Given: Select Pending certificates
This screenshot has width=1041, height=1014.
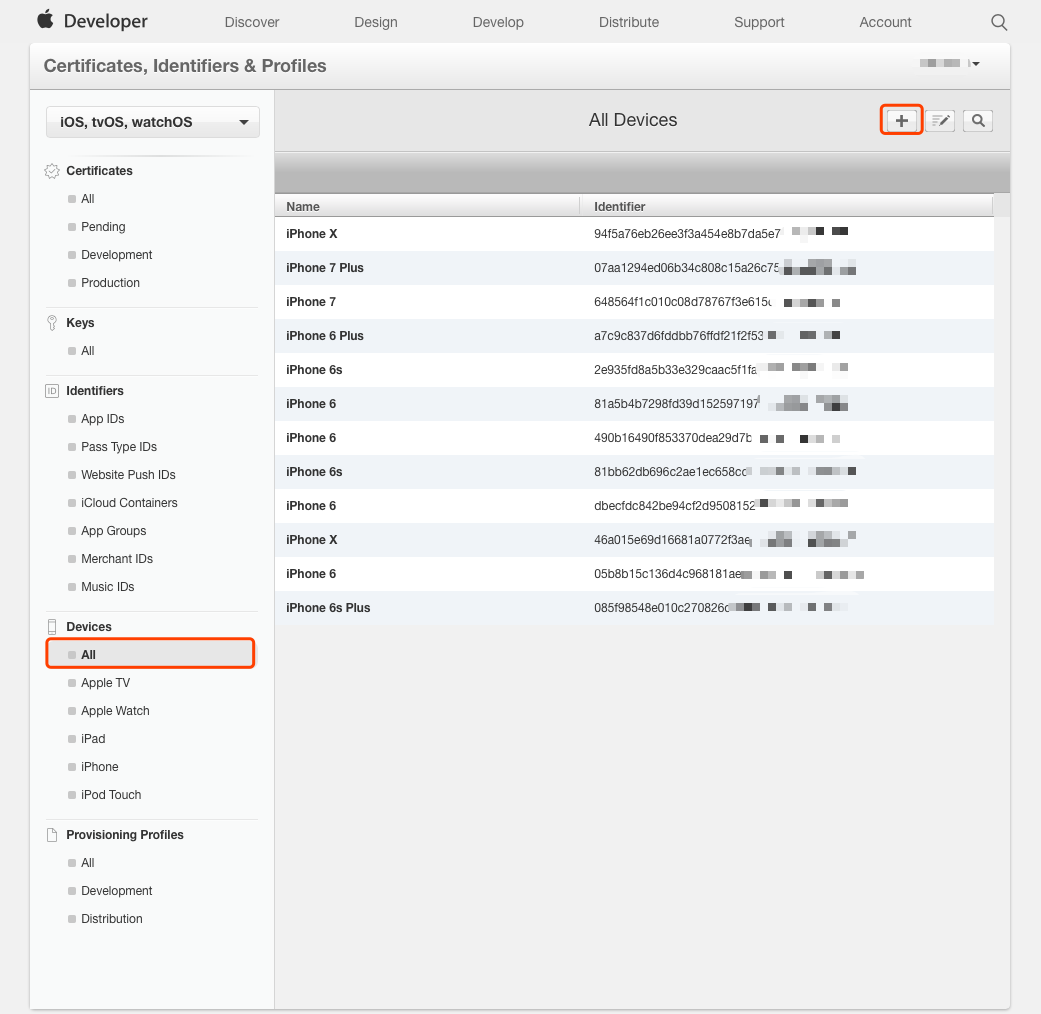Looking at the screenshot, I should [x=103, y=226].
